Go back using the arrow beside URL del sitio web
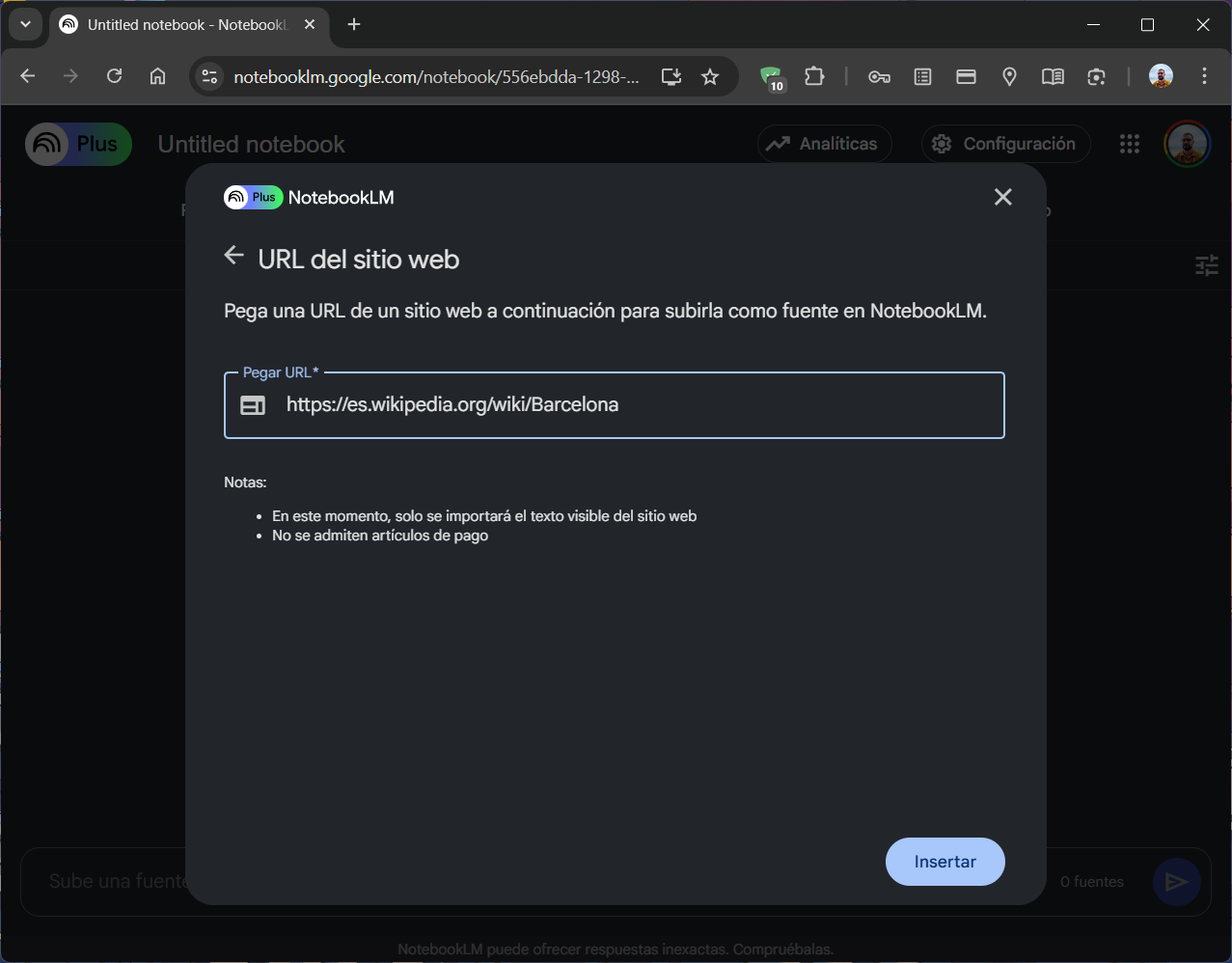 (233, 256)
